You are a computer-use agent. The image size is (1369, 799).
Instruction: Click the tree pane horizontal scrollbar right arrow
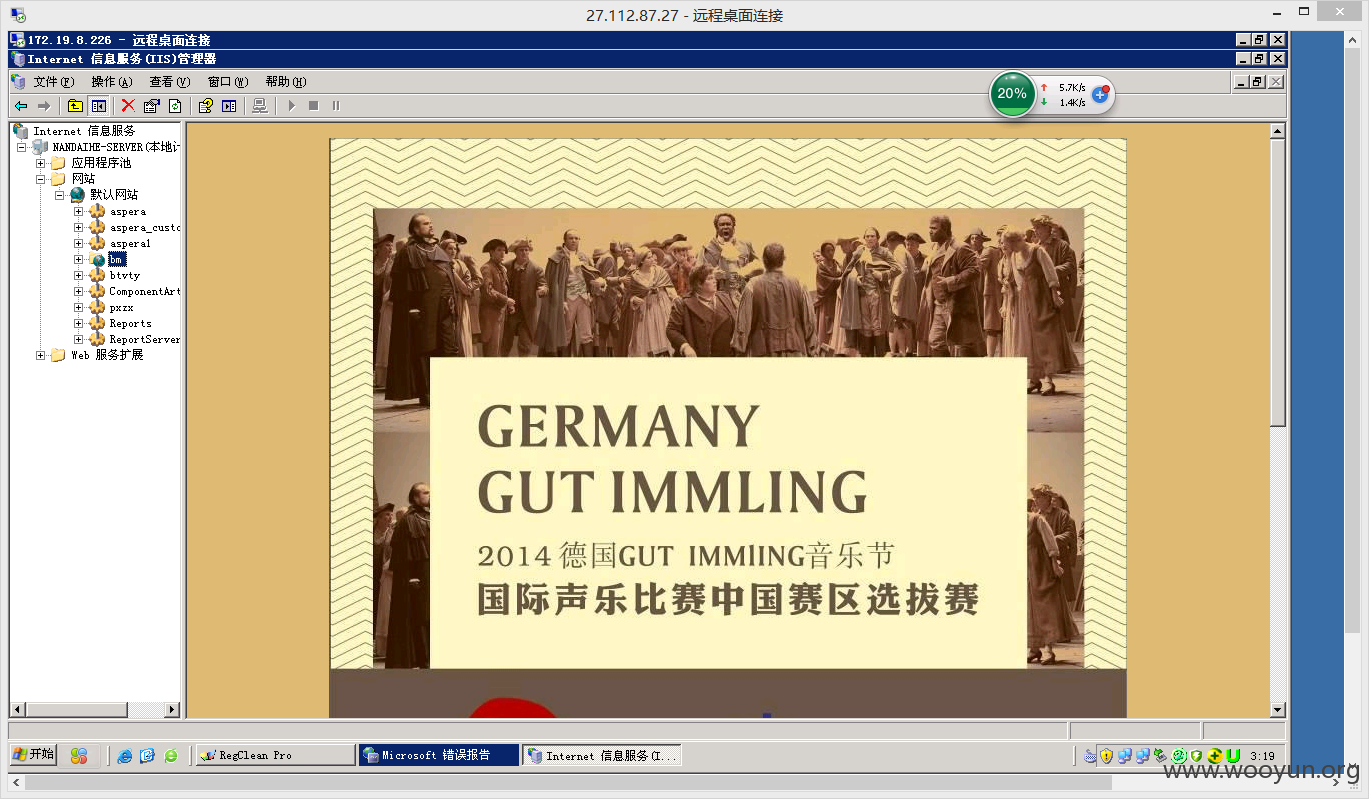172,709
